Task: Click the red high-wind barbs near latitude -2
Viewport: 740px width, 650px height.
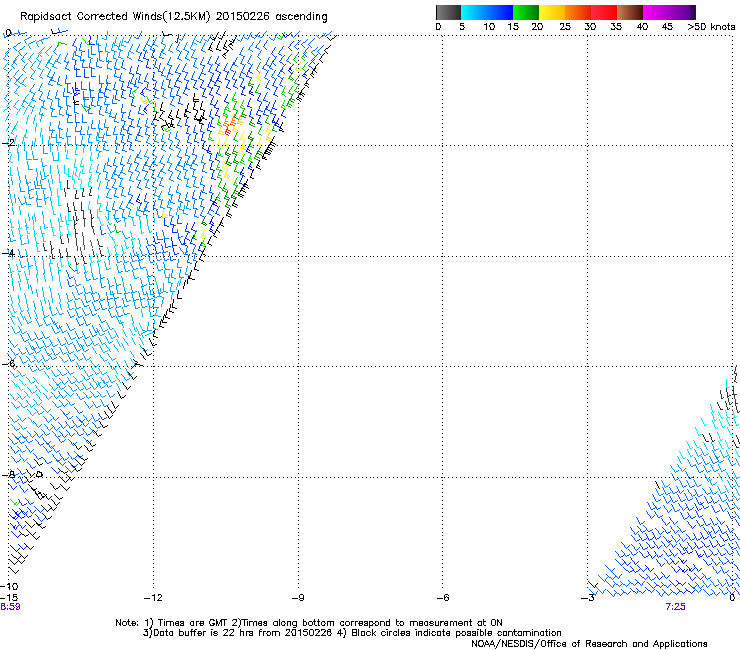Action: (x=228, y=128)
